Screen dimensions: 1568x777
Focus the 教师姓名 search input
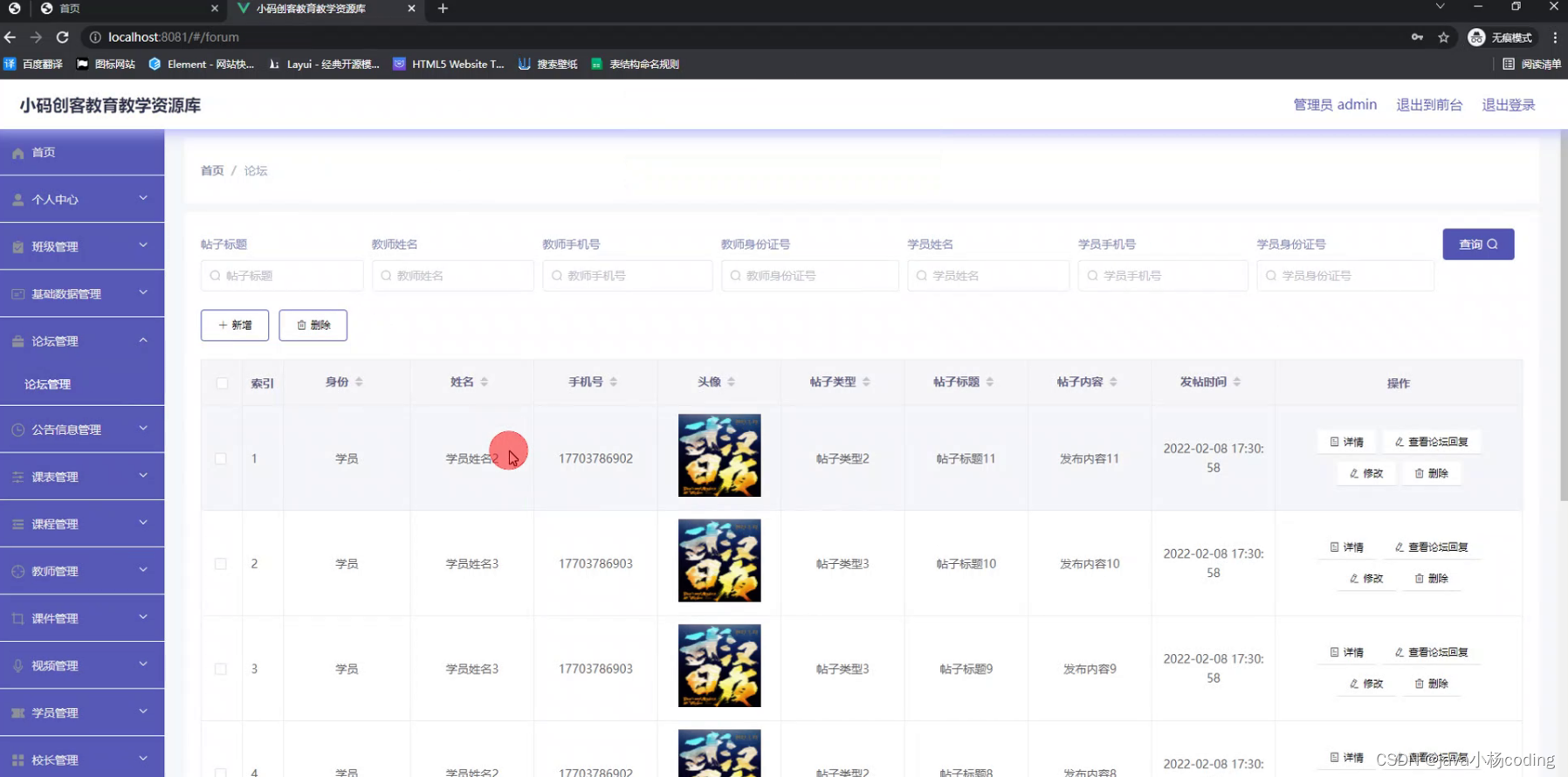pyautogui.click(x=452, y=276)
